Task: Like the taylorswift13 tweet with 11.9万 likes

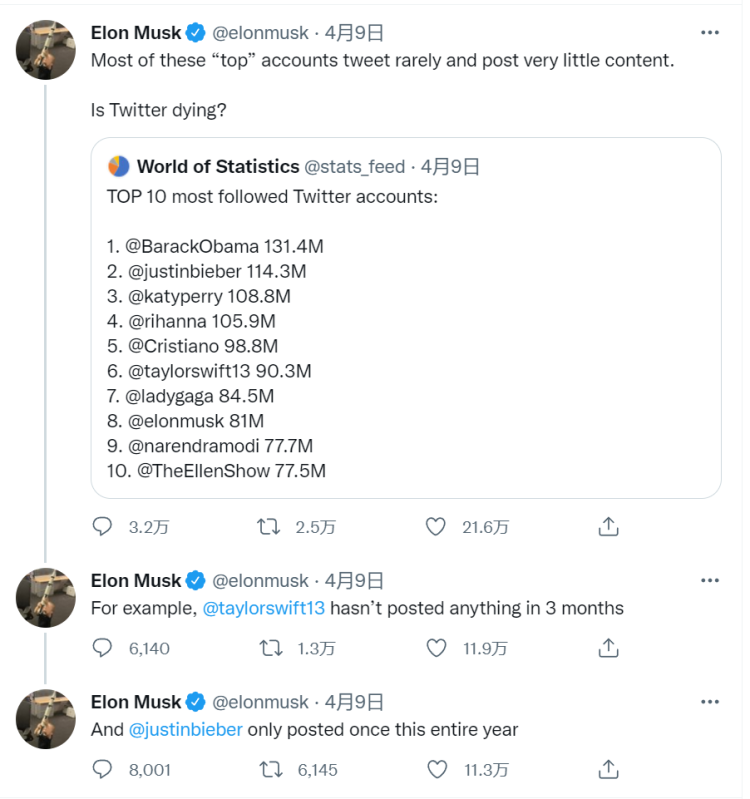Action: click(x=435, y=648)
